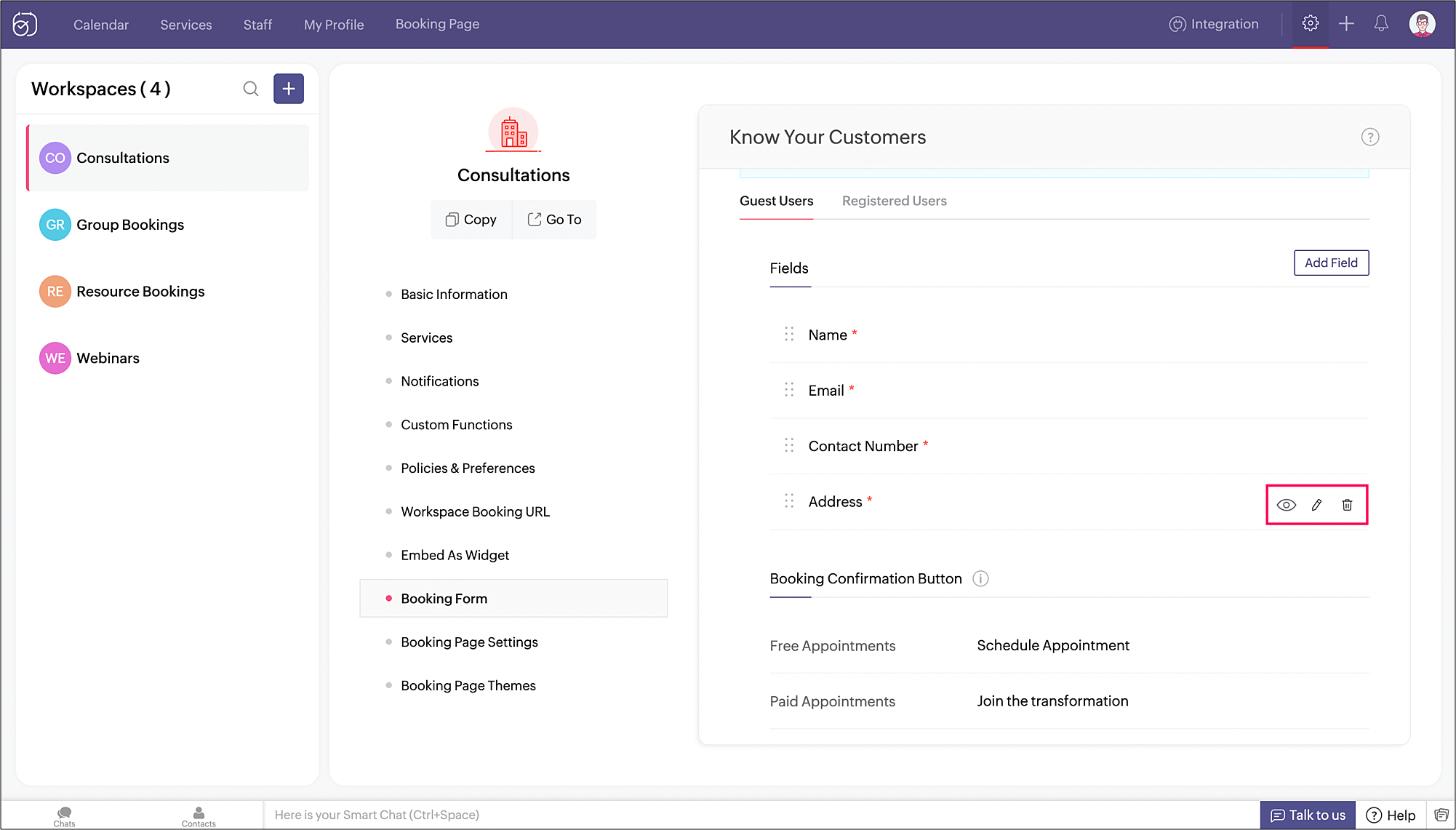The width and height of the screenshot is (1456, 830).
Task: Edit the Address field with pencil icon
Action: [1316, 505]
